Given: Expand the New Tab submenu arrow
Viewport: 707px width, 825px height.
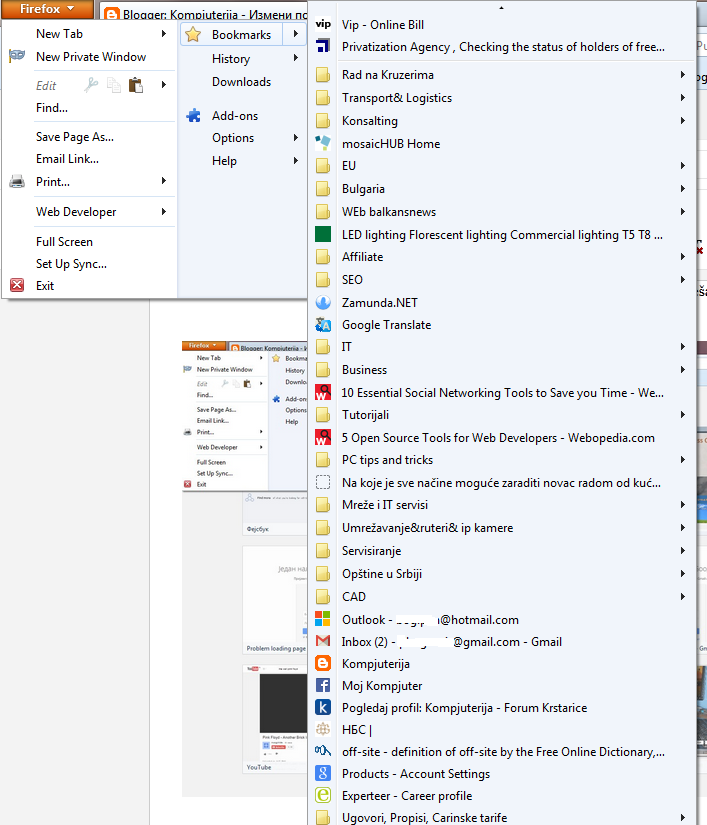Looking at the screenshot, I should [x=164, y=34].
